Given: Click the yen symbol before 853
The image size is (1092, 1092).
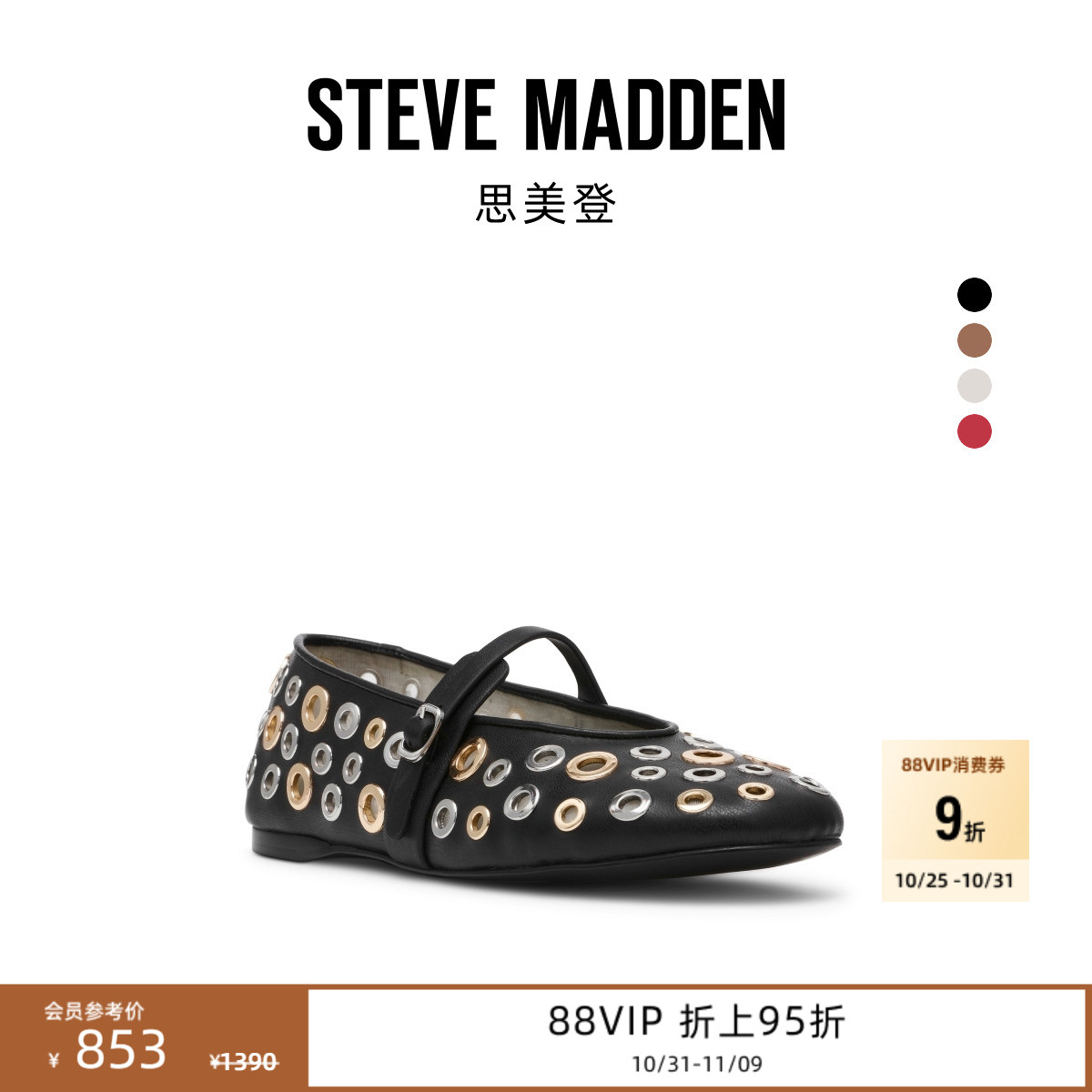Looking at the screenshot, I should click(54, 1059).
